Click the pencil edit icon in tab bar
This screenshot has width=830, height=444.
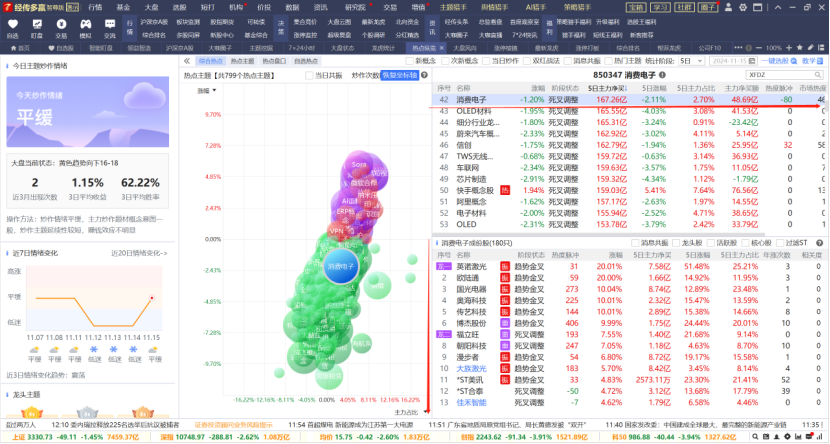[x=810, y=48]
